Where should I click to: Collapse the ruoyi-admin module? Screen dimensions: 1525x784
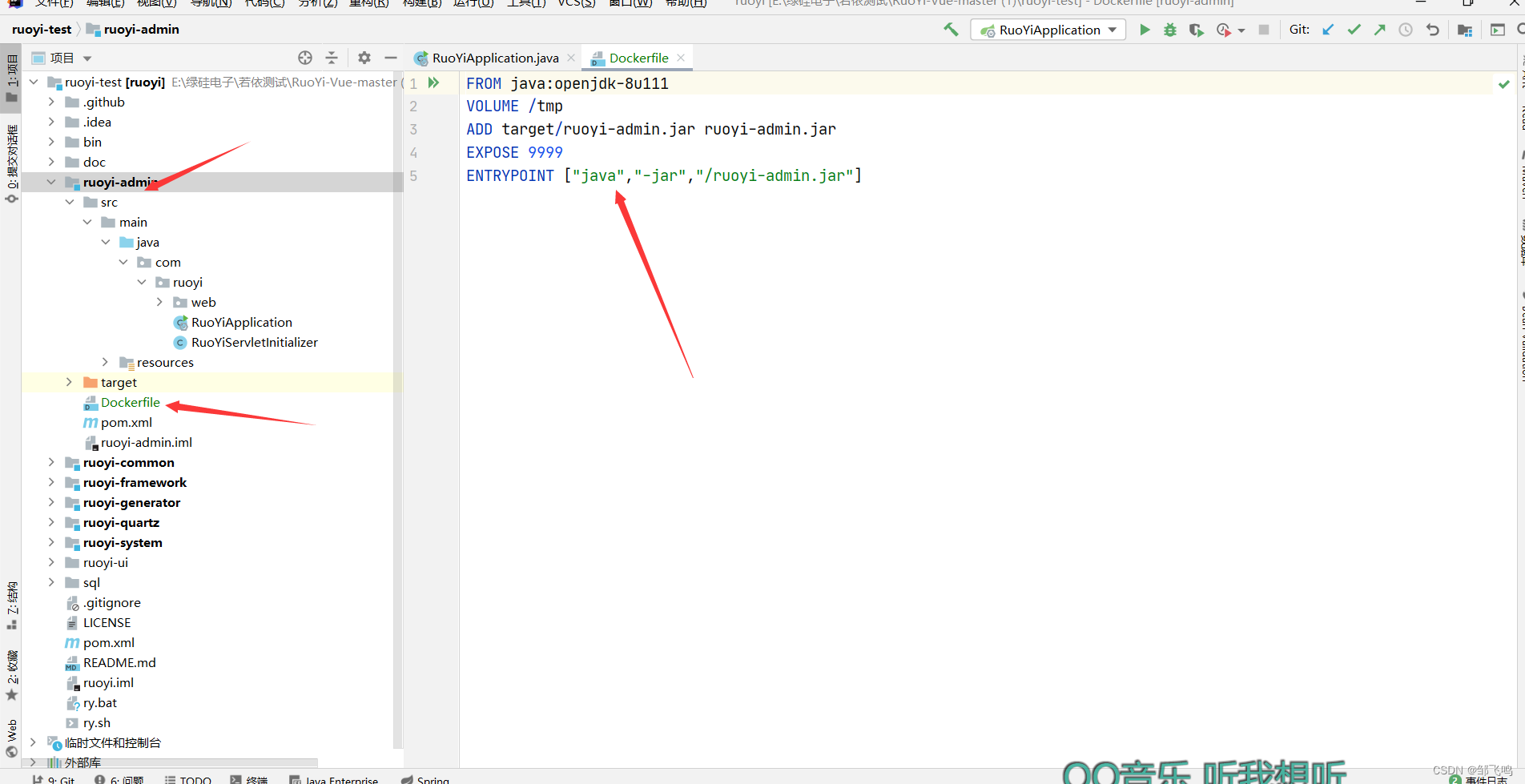coord(51,182)
